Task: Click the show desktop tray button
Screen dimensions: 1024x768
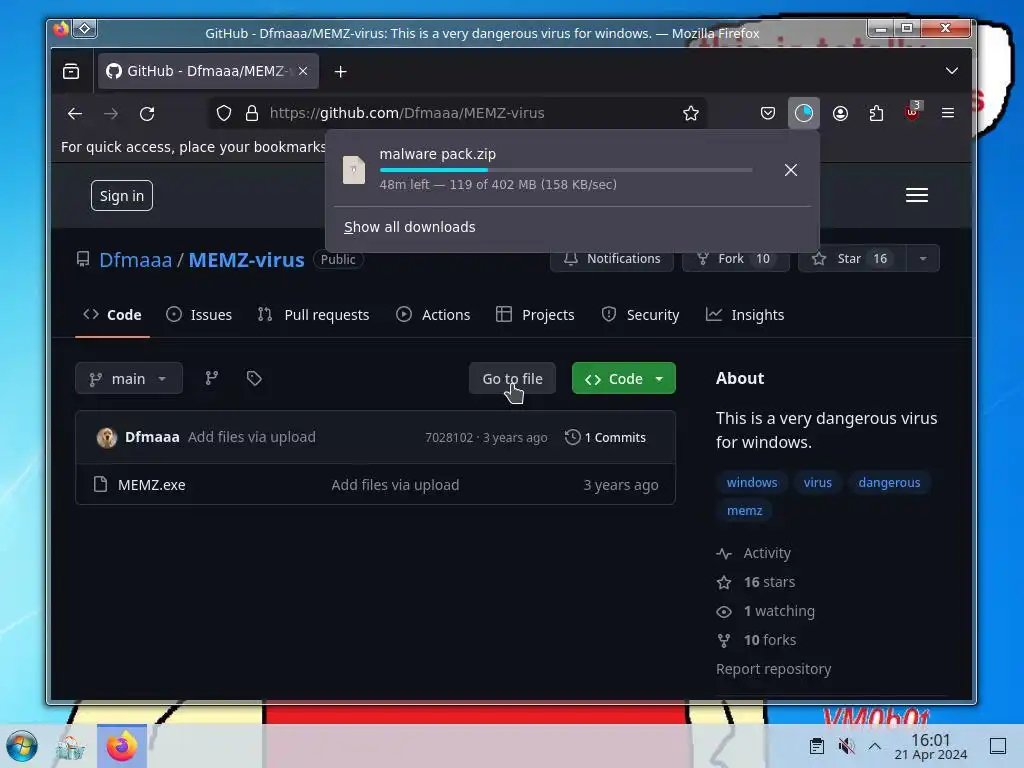Action: pos(998,746)
